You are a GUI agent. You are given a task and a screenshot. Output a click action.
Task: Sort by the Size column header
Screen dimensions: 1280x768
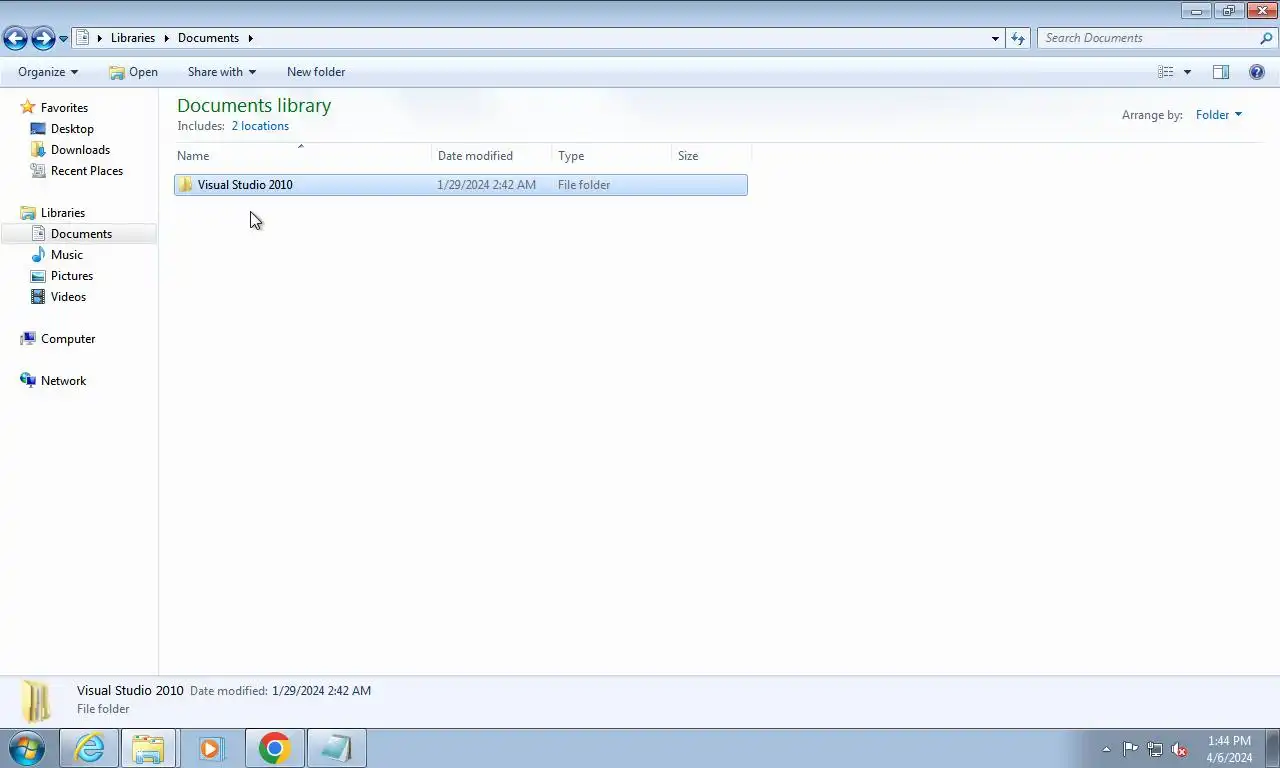[x=711, y=155]
